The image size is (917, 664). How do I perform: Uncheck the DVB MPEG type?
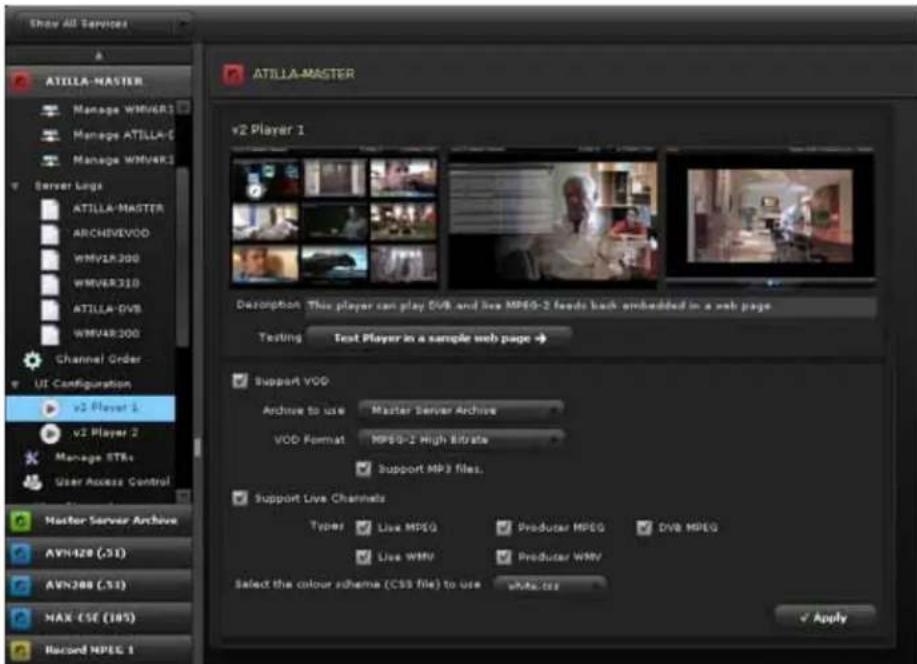(644, 528)
